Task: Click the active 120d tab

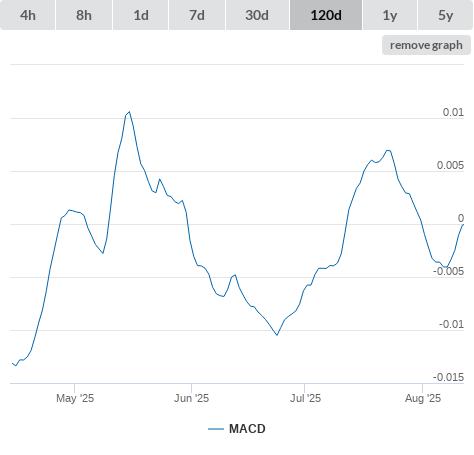Action: [326, 15]
